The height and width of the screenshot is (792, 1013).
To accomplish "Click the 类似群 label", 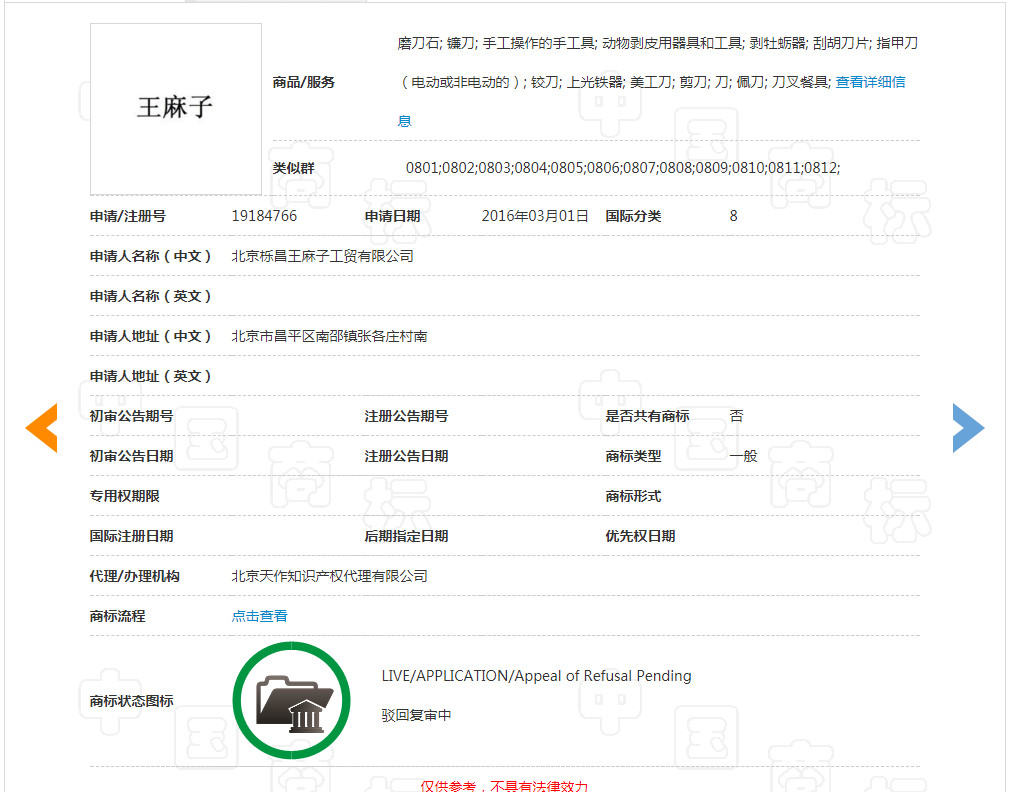I will pos(293,168).
